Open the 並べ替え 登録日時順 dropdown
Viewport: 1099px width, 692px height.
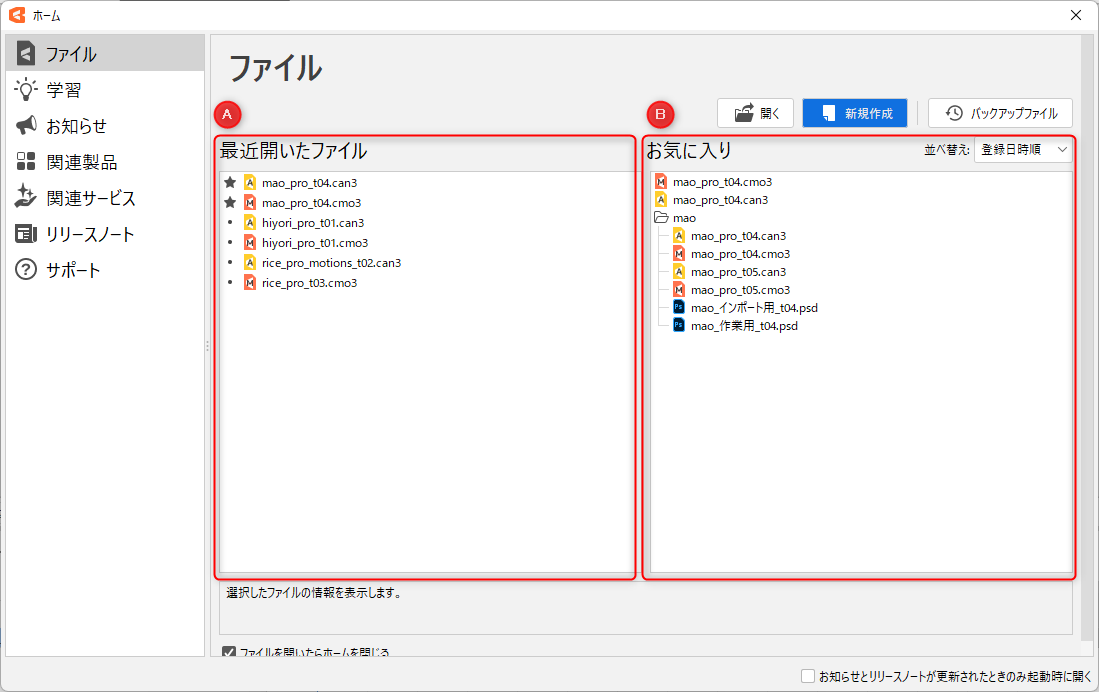[x=1023, y=150]
